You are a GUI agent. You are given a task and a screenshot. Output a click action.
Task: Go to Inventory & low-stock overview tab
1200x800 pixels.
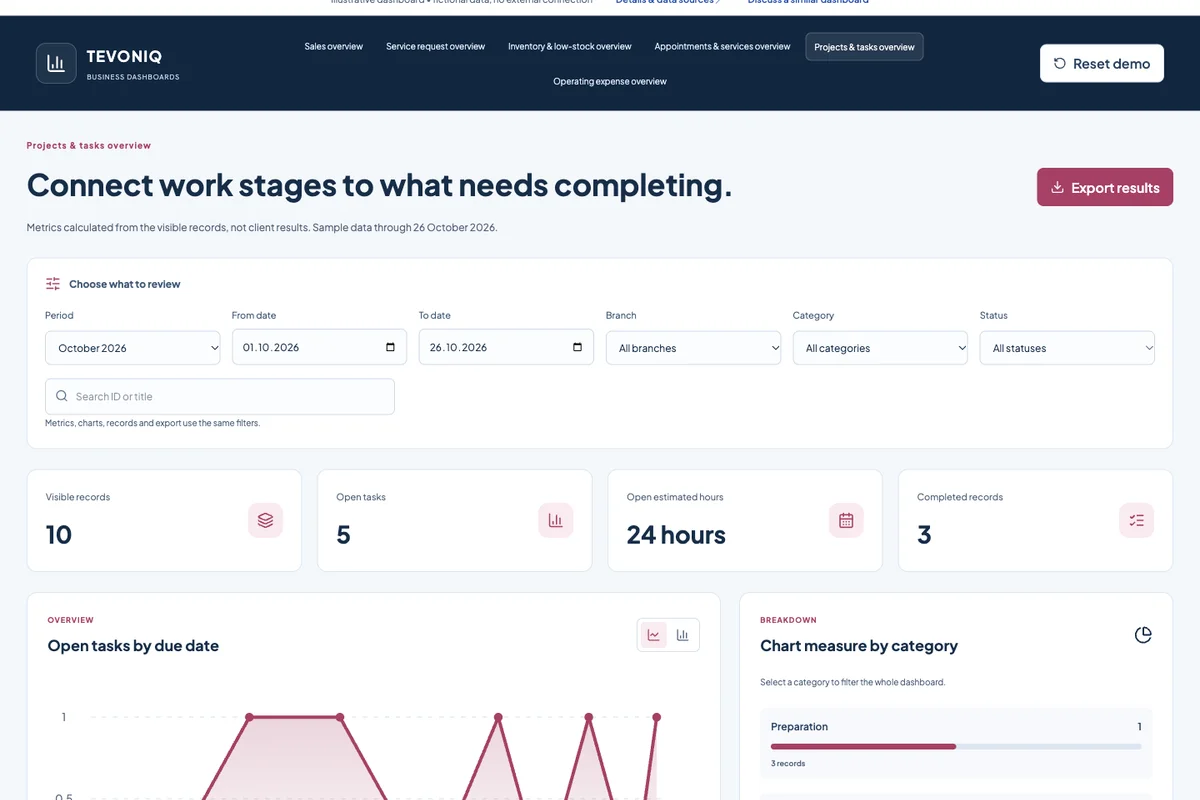point(569,46)
